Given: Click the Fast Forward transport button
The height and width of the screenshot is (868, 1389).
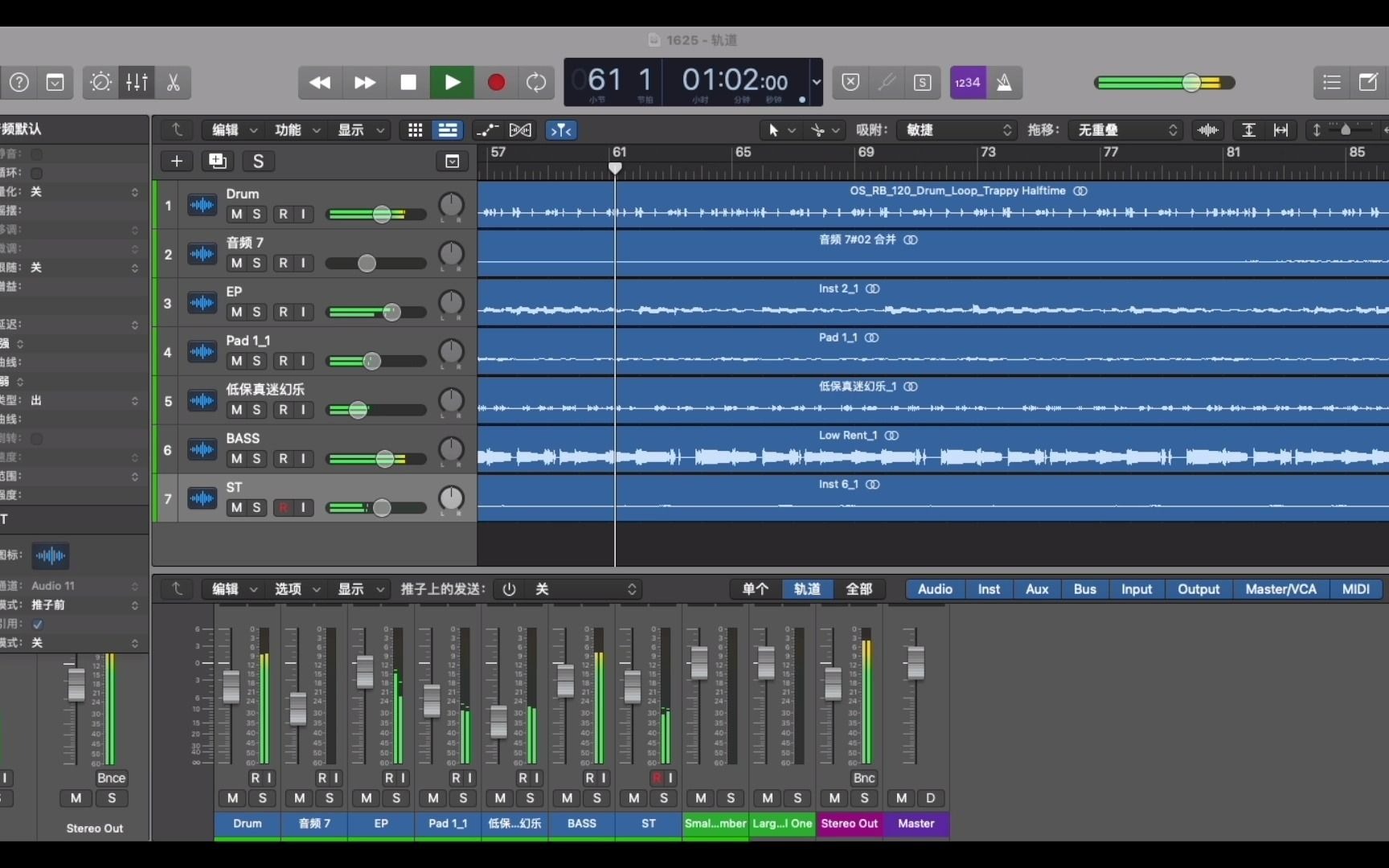Looking at the screenshot, I should [364, 83].
